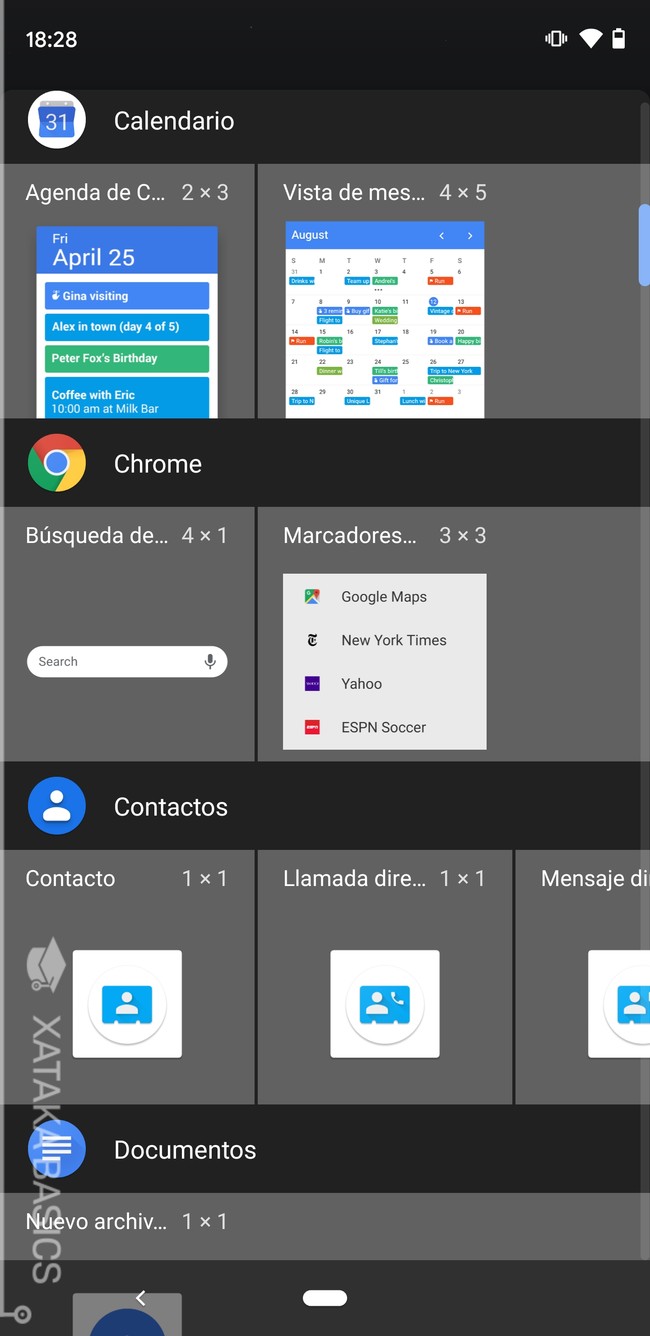
Task: Tap the microphone icon in Search widget
Action: 210,661
